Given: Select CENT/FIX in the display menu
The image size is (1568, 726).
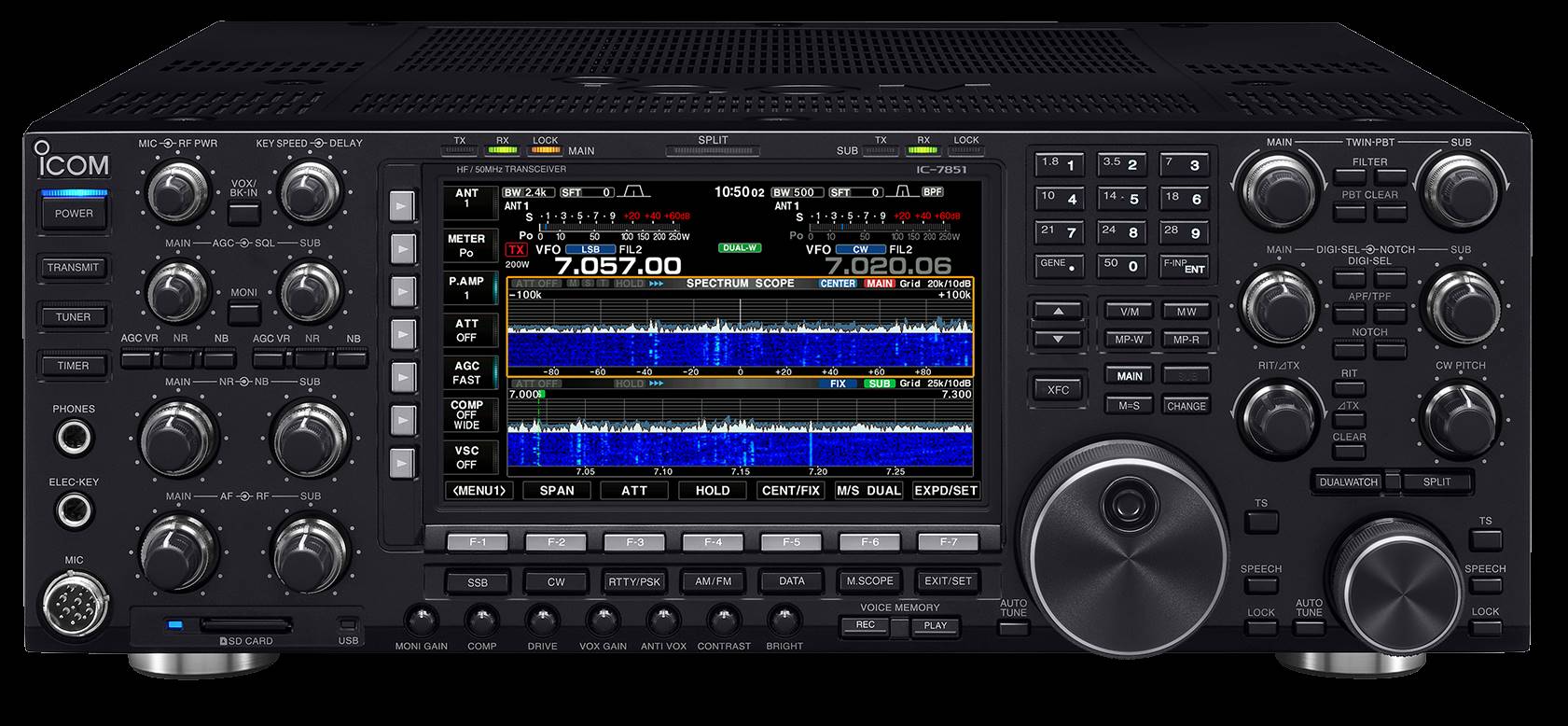Looking at the screenshot, I should (x=791, y=490).
